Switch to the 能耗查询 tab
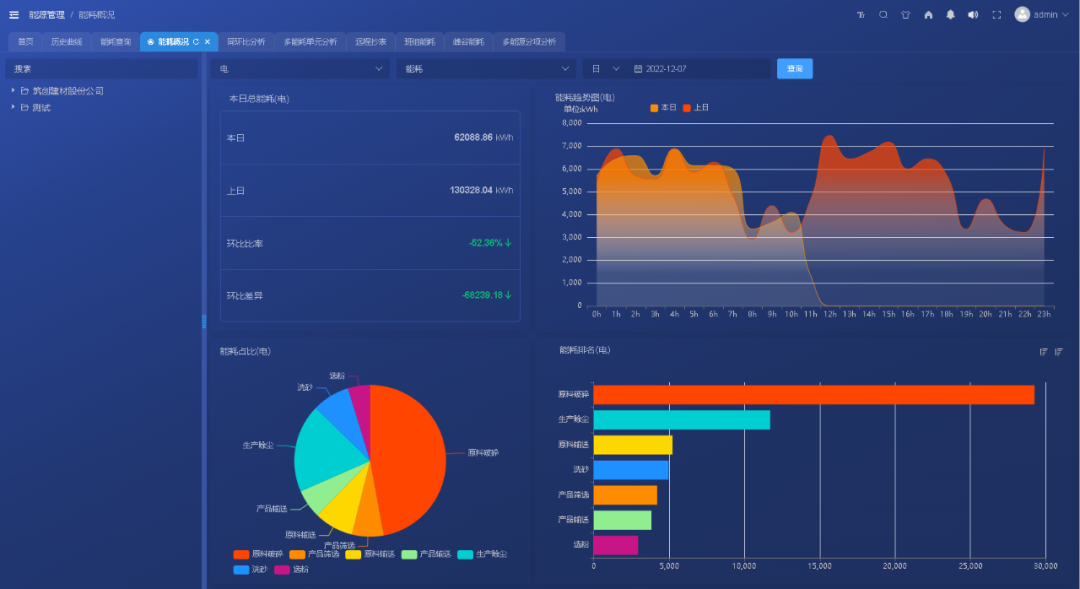Image resolution: width=1080 pixels, height=589 pixels. (x=115, y=42)
